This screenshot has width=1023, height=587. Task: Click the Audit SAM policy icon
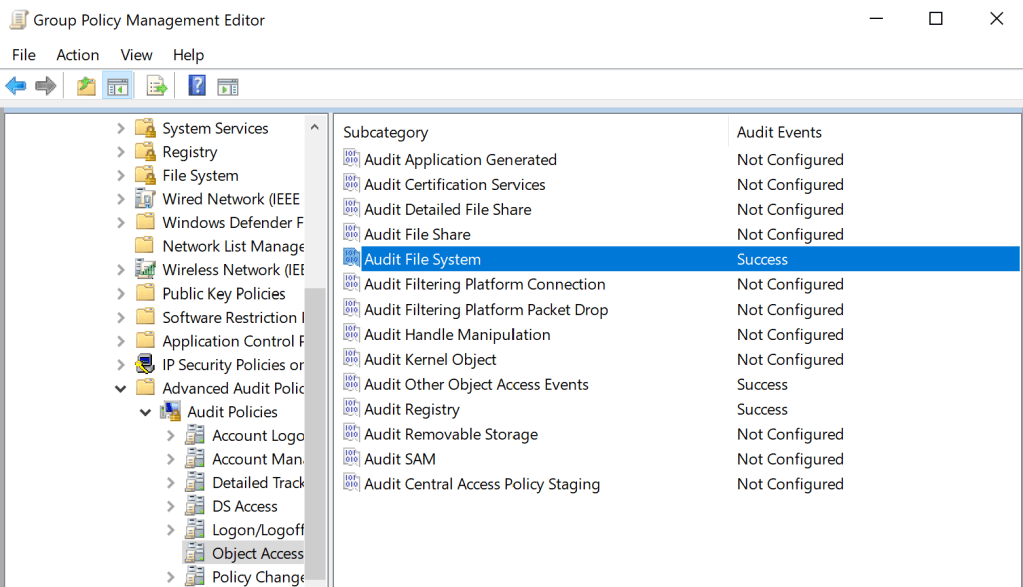click(x=351, y=459)
